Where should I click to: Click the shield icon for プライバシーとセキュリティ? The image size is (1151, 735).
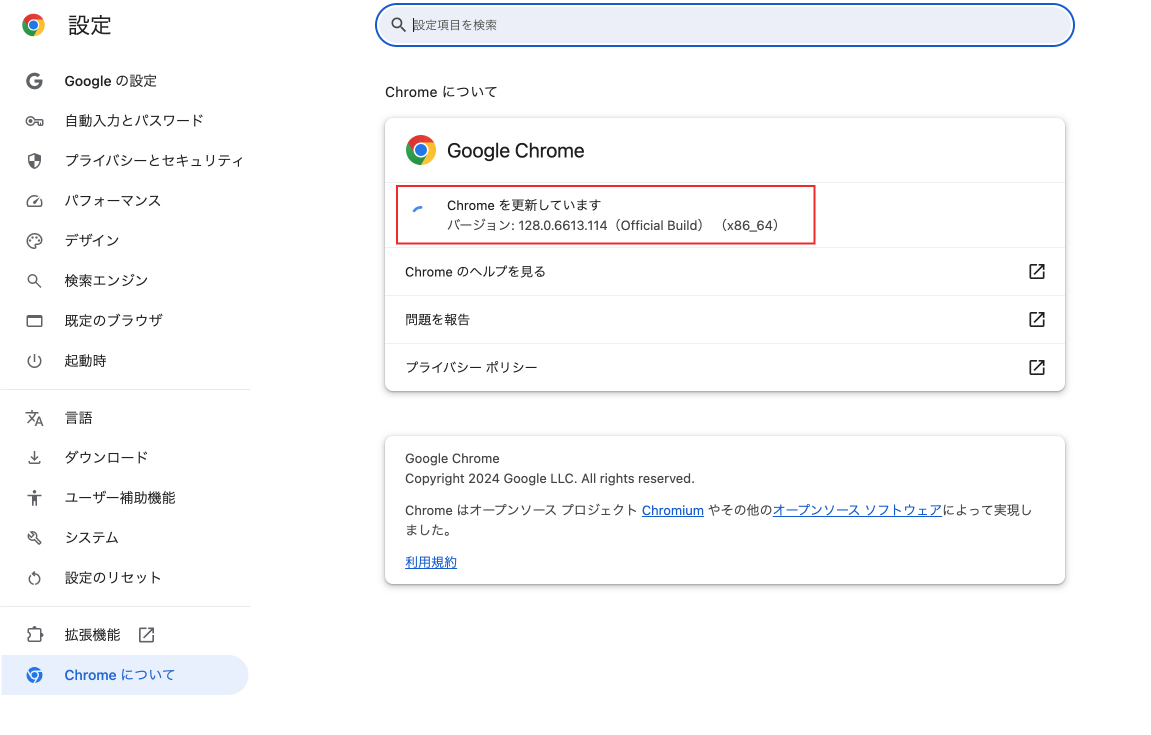coord(35,161)
